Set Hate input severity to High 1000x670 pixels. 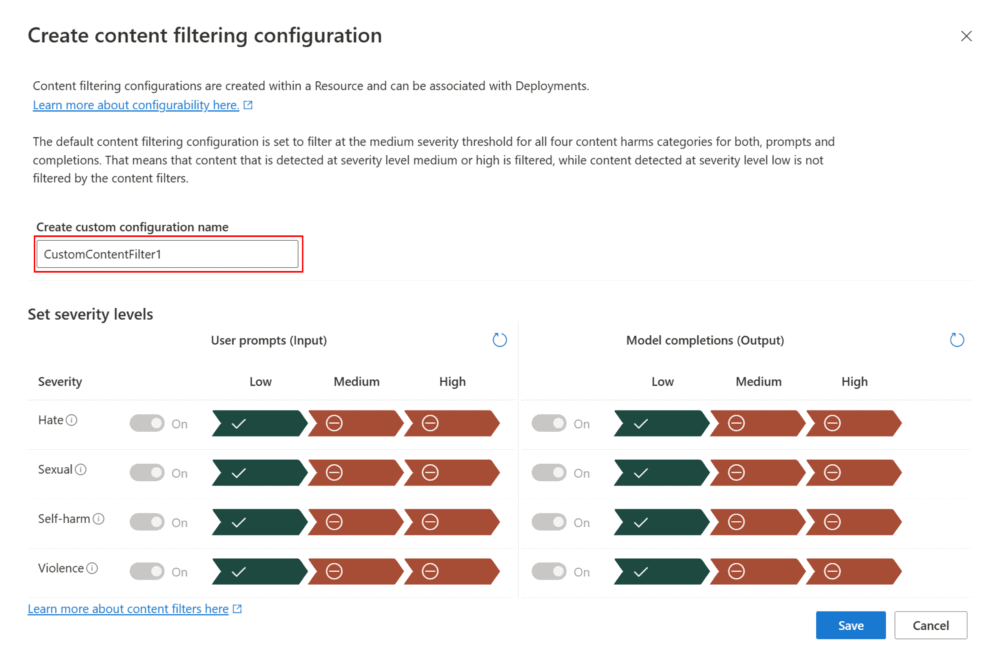[x=452, y=423]
